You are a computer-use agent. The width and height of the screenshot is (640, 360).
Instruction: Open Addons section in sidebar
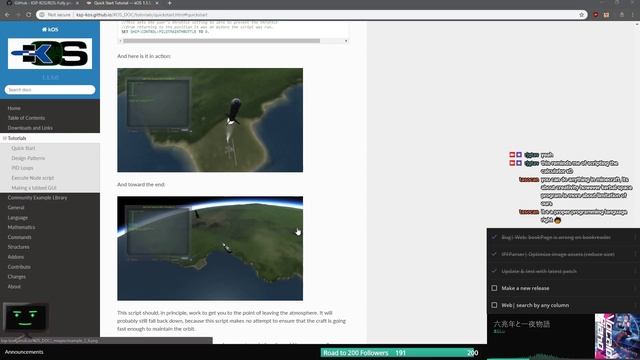[x=16, y=257]
